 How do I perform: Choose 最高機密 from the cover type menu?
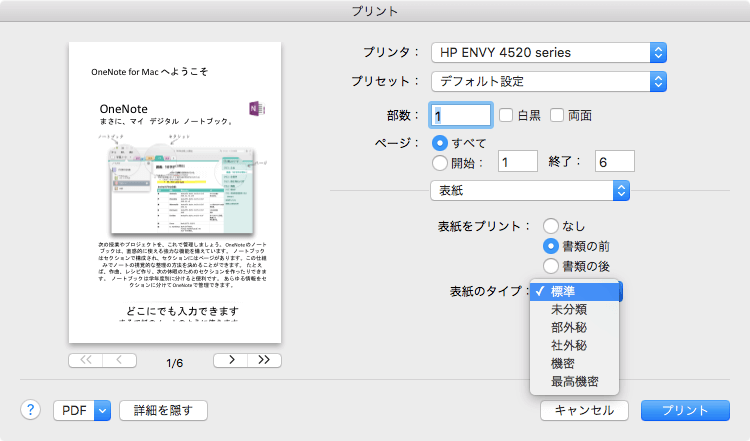coord(574,382)
